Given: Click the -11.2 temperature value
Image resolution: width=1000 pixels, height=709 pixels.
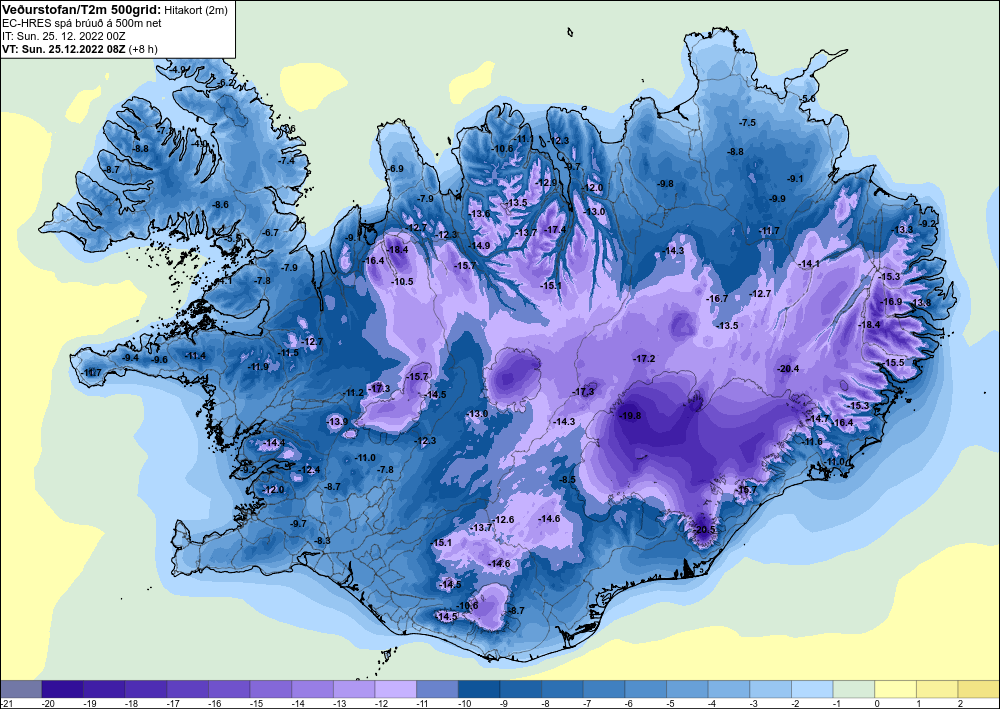Looking at the screenshot, I should click(x=353, y=393).
